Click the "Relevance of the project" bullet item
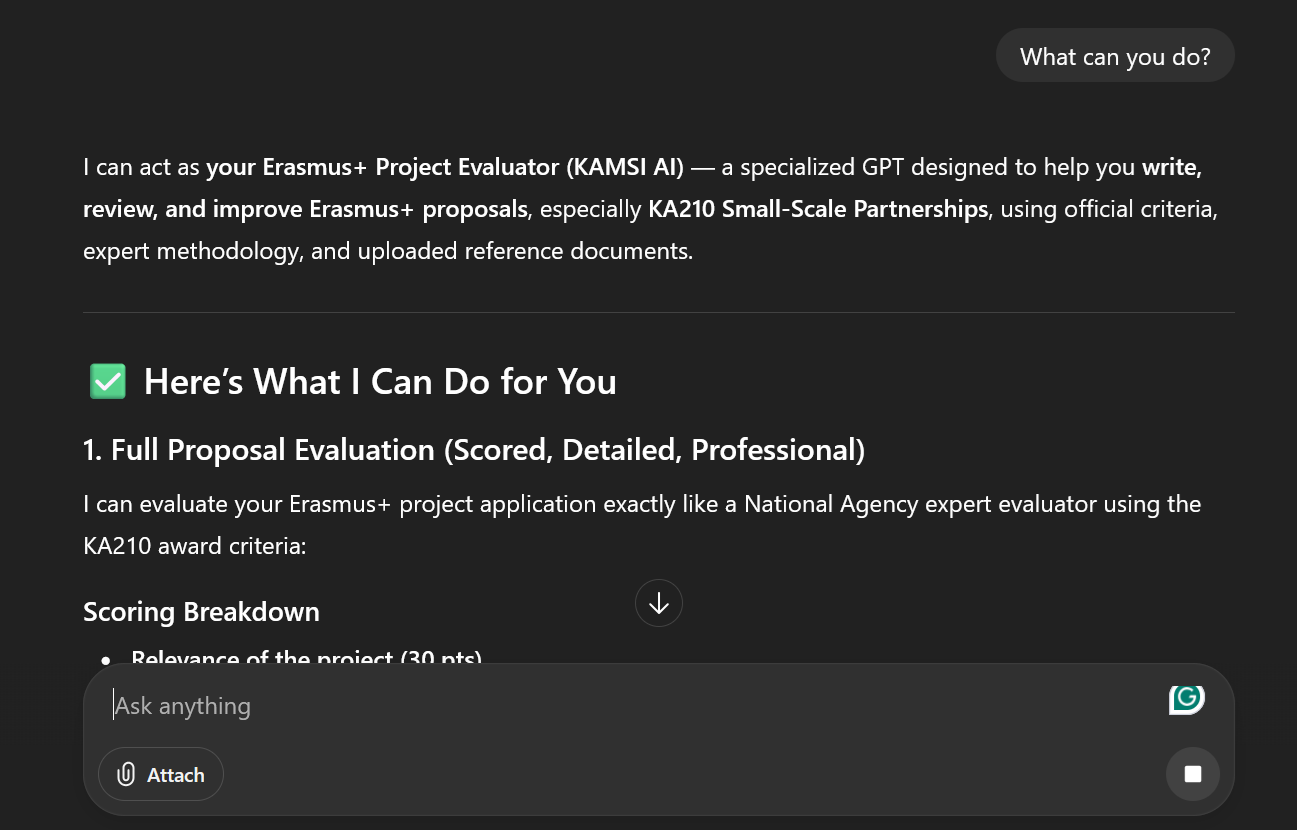 (x=306, y=658)
